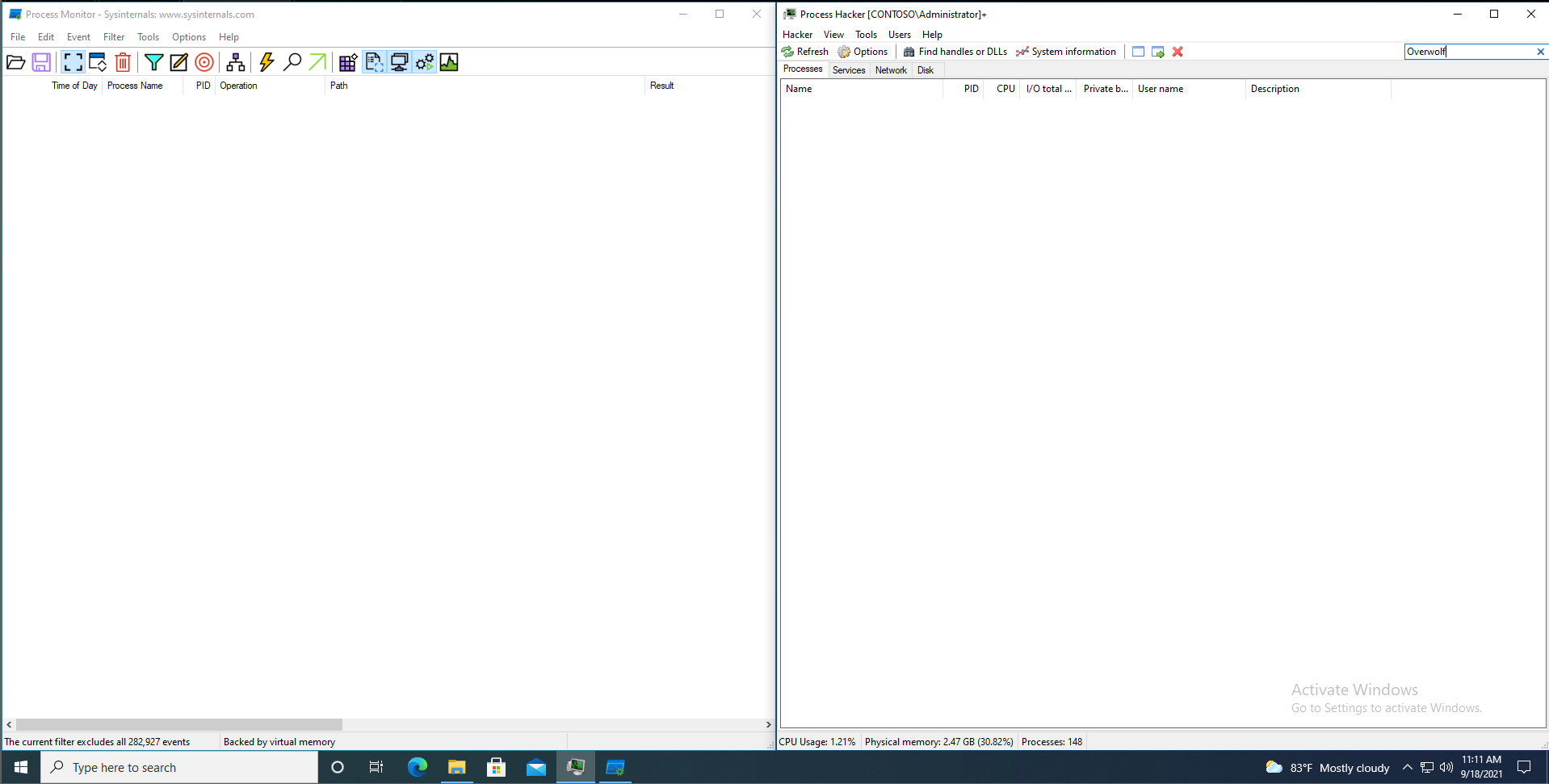Click Process Monitor horizontal scrollbar thumb
Viewport: 1549px width, 784px height.
tap(178, 725)
